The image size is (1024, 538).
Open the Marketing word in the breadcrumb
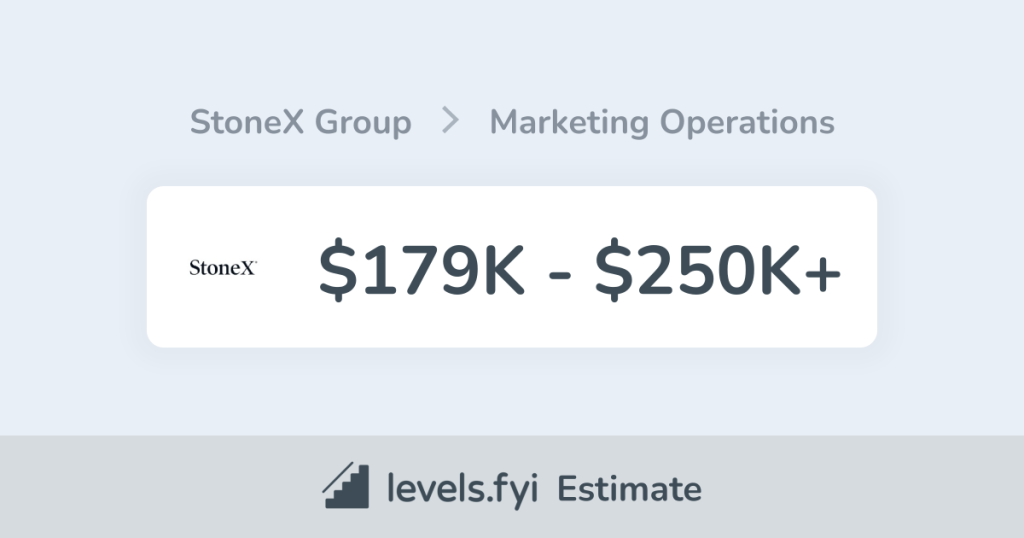click(x=569, y=123)
